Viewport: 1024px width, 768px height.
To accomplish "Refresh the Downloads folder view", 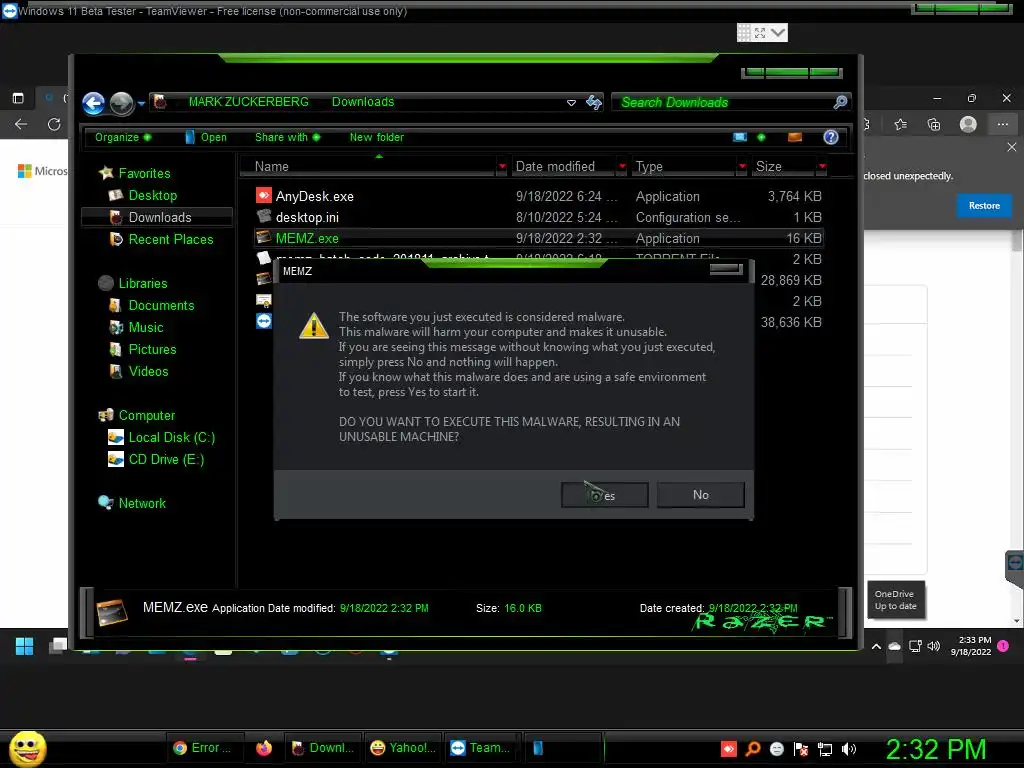I will (x=594, y=102).
